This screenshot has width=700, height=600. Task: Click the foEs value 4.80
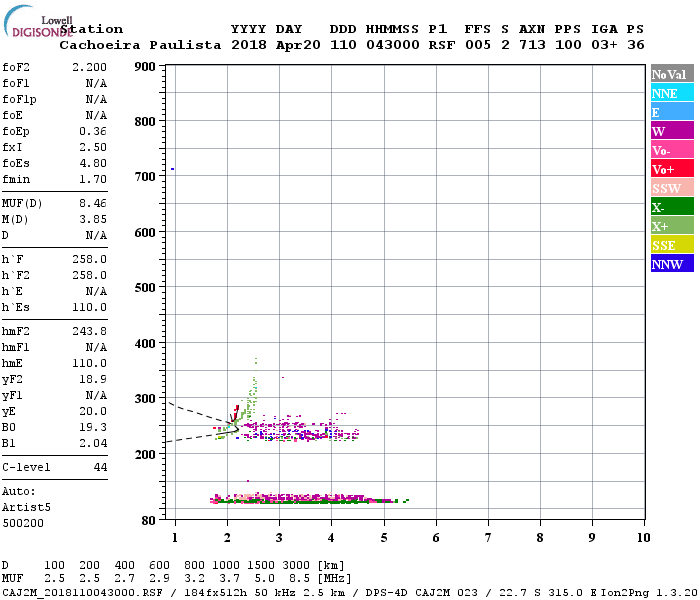(93, 163)
